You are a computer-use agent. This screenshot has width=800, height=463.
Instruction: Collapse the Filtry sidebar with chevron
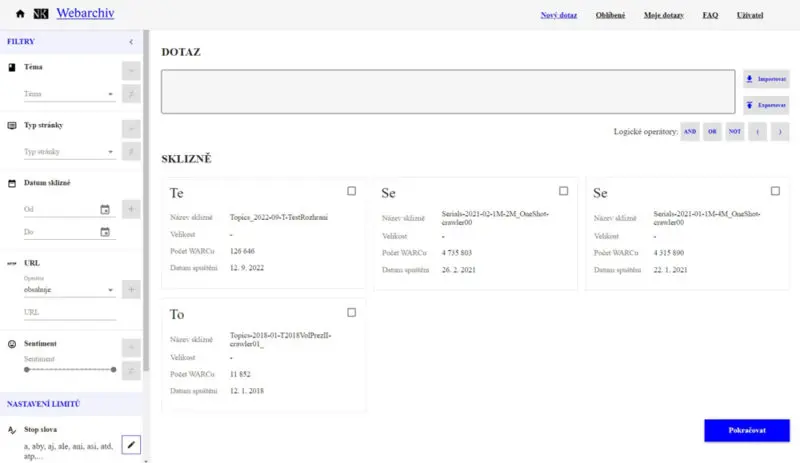pos(131,42)
